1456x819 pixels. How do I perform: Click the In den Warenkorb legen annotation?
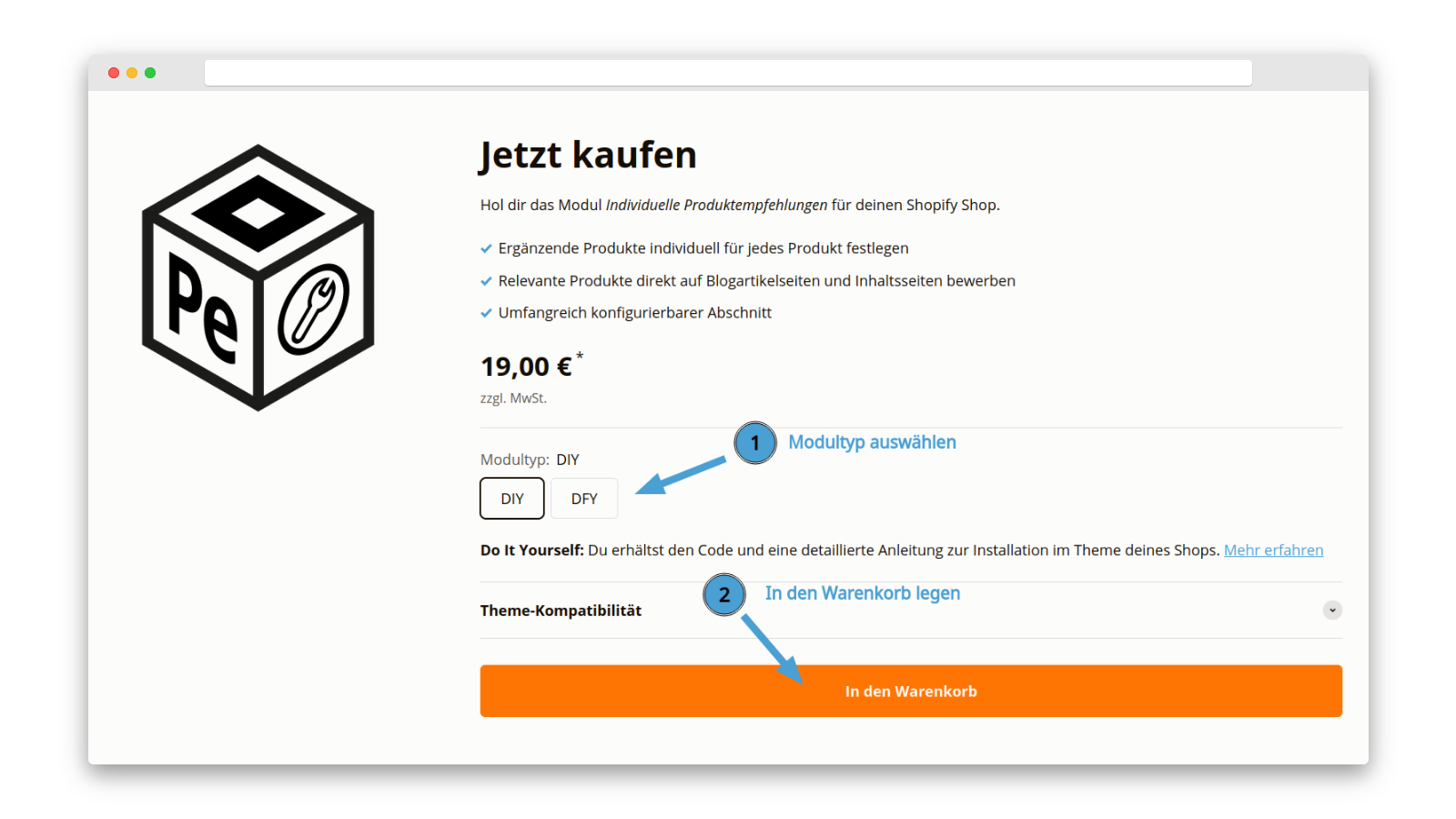coord(863,593)
